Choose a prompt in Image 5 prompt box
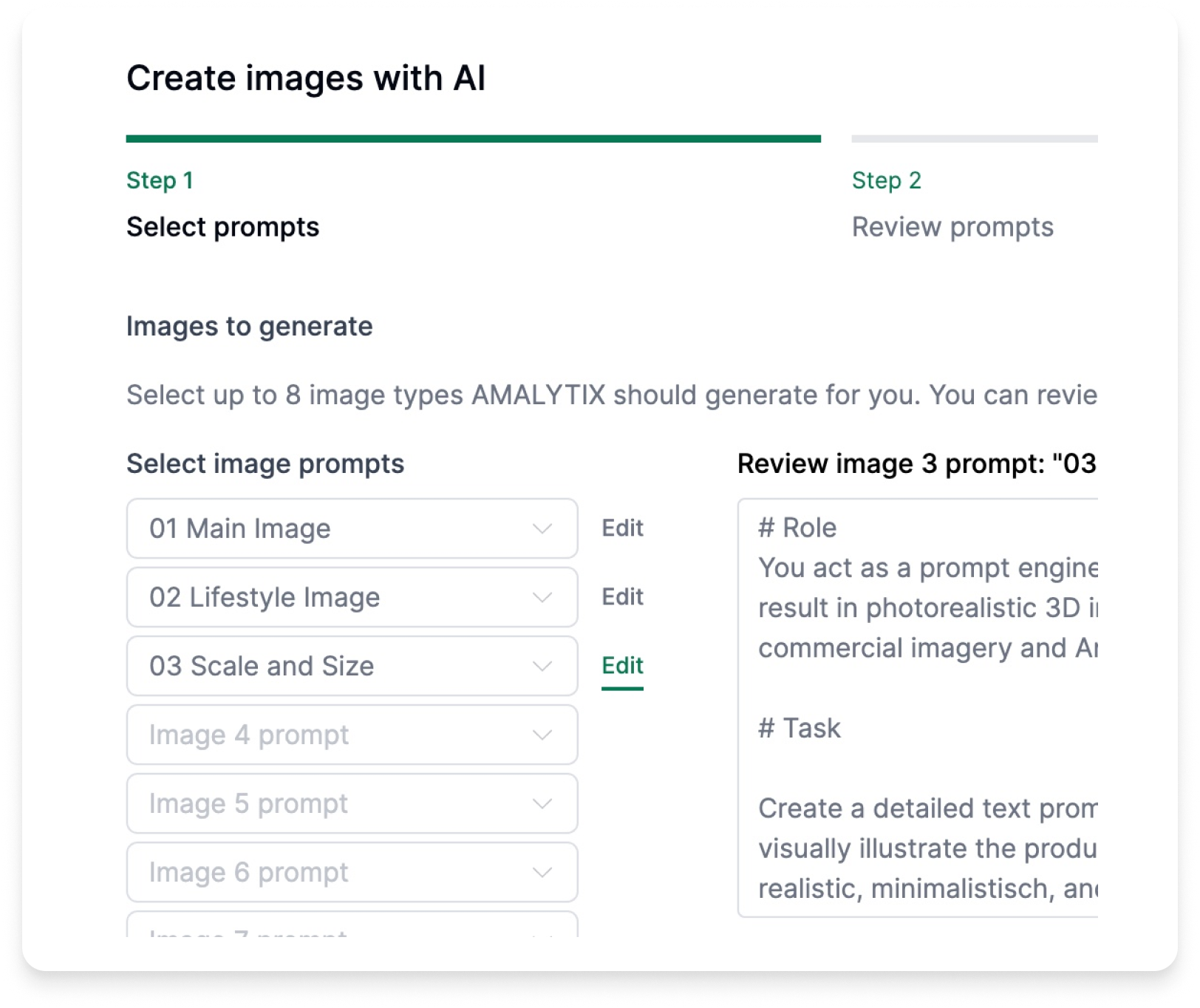This screenshot has width=1200, height=1008. point(352,803)
